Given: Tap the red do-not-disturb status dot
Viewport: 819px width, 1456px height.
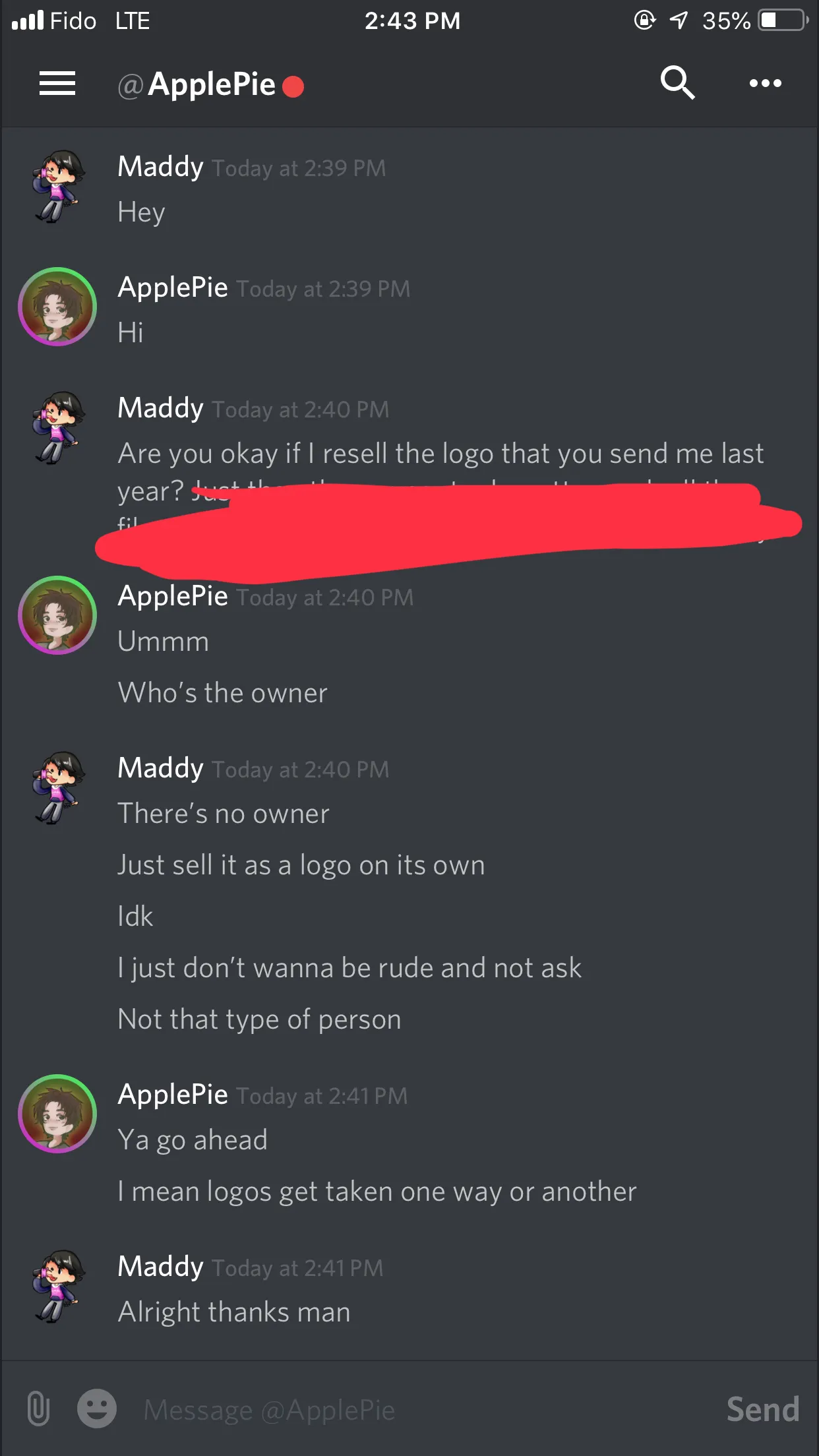Looking at the screenshot, I should point(293,86).
